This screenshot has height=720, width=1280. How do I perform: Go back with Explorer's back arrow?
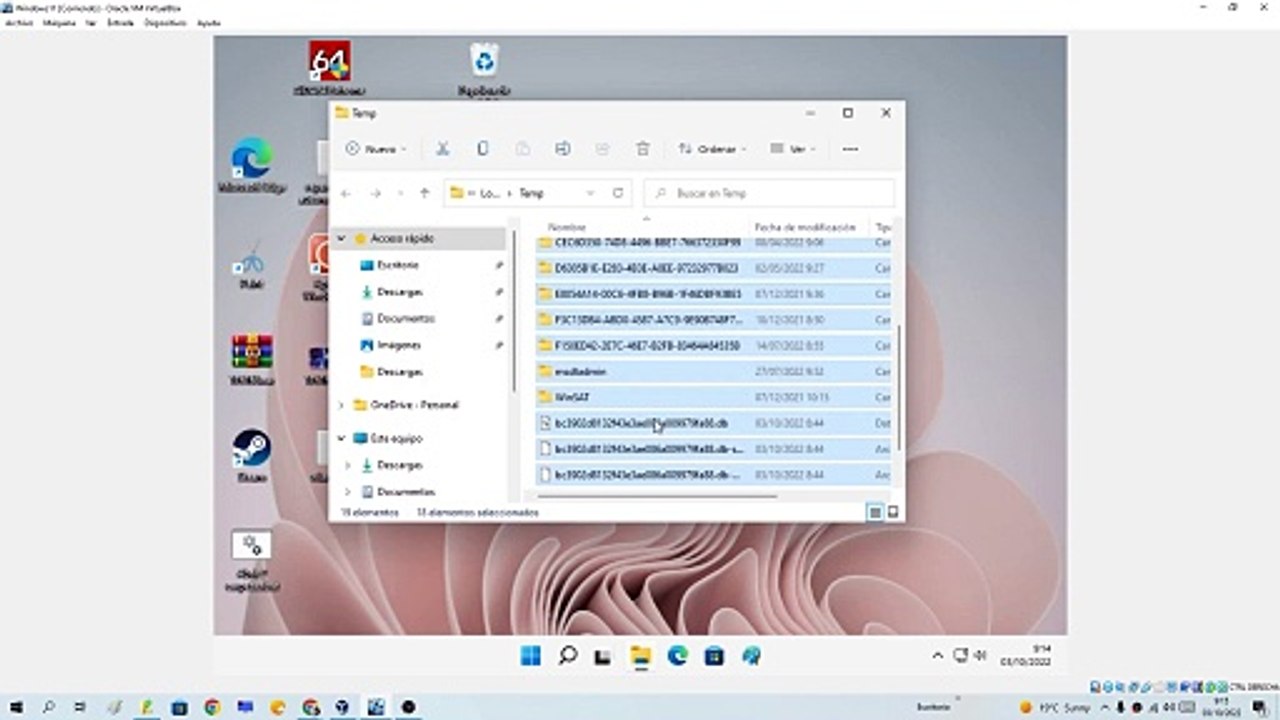coord(346,193)
